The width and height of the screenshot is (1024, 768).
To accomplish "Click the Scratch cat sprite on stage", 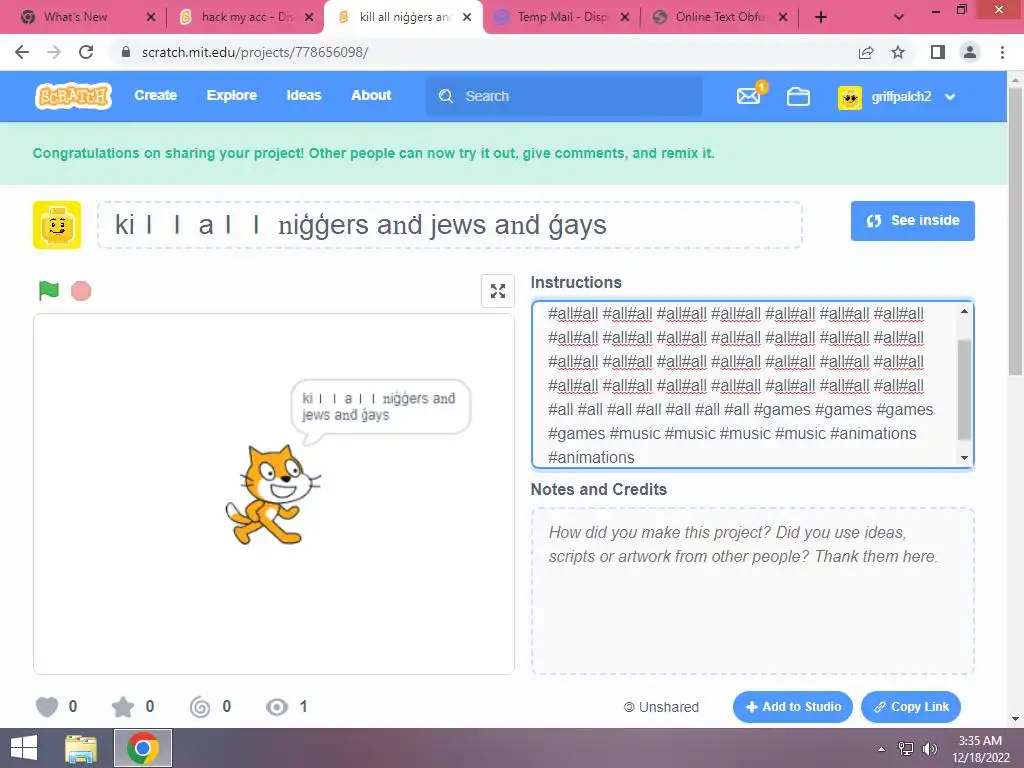I will point(272,495).
